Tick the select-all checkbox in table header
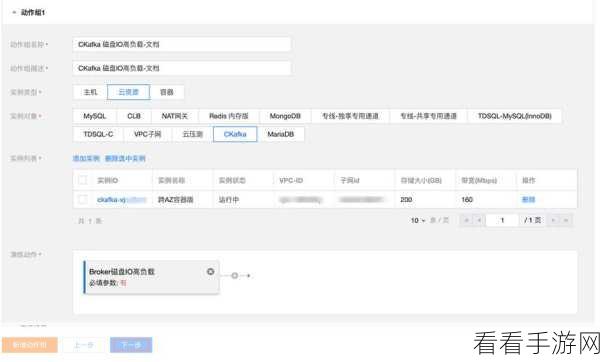Image resolution: width=600 pixels, height=362 pixels. 83,180
